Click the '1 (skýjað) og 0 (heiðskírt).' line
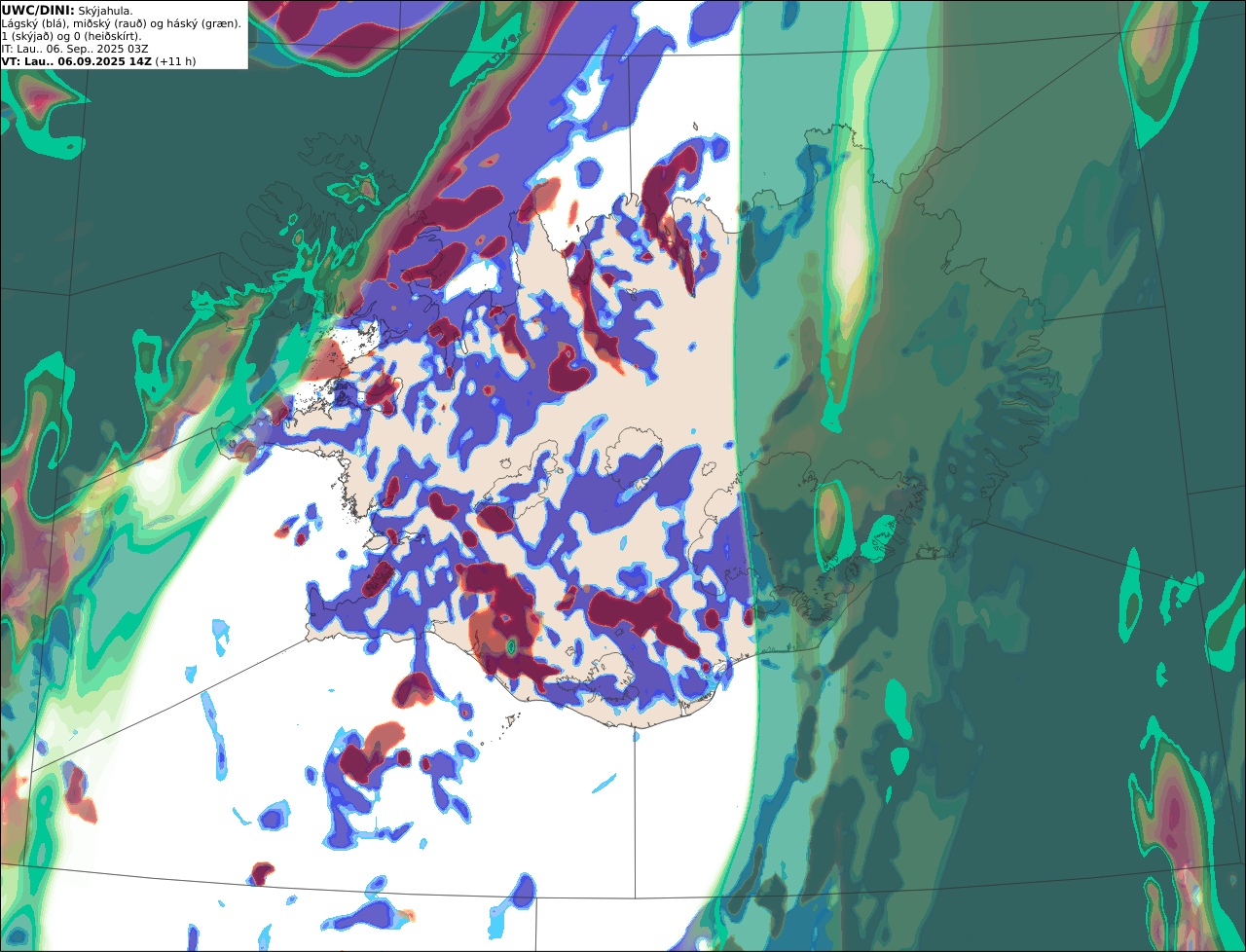Image resolution: width=1246 pixels, height=952 pixels. (71, 36)
